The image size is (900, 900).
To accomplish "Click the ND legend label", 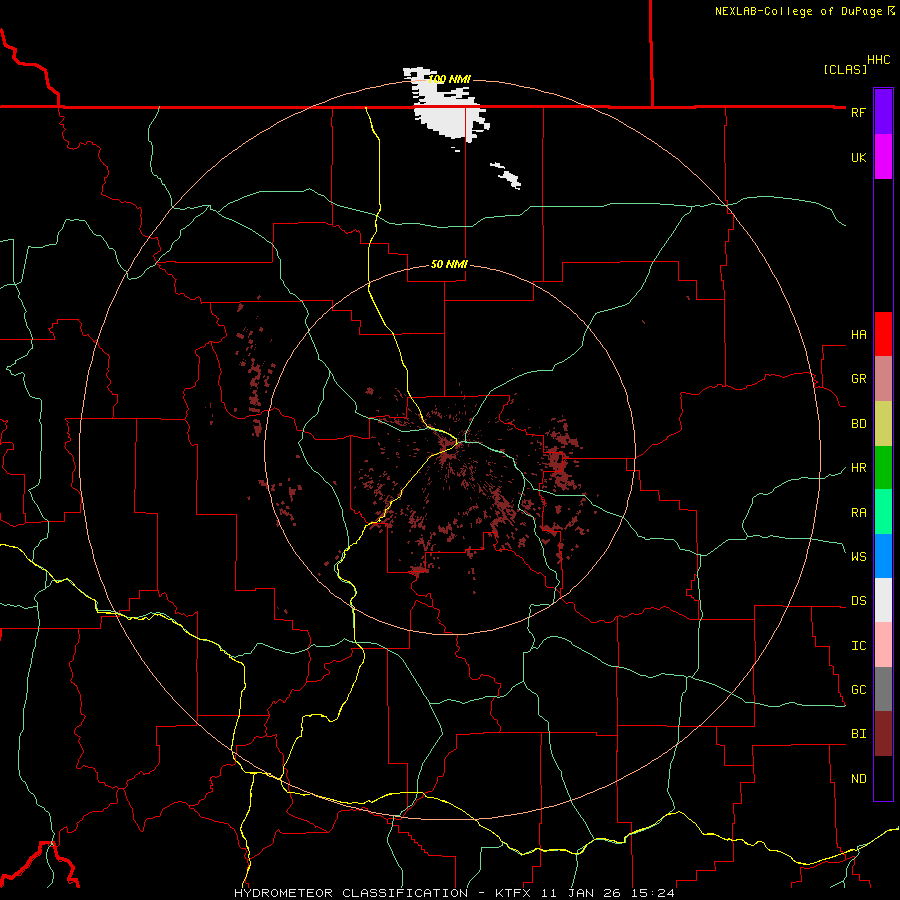I will (x=858, y=779).
